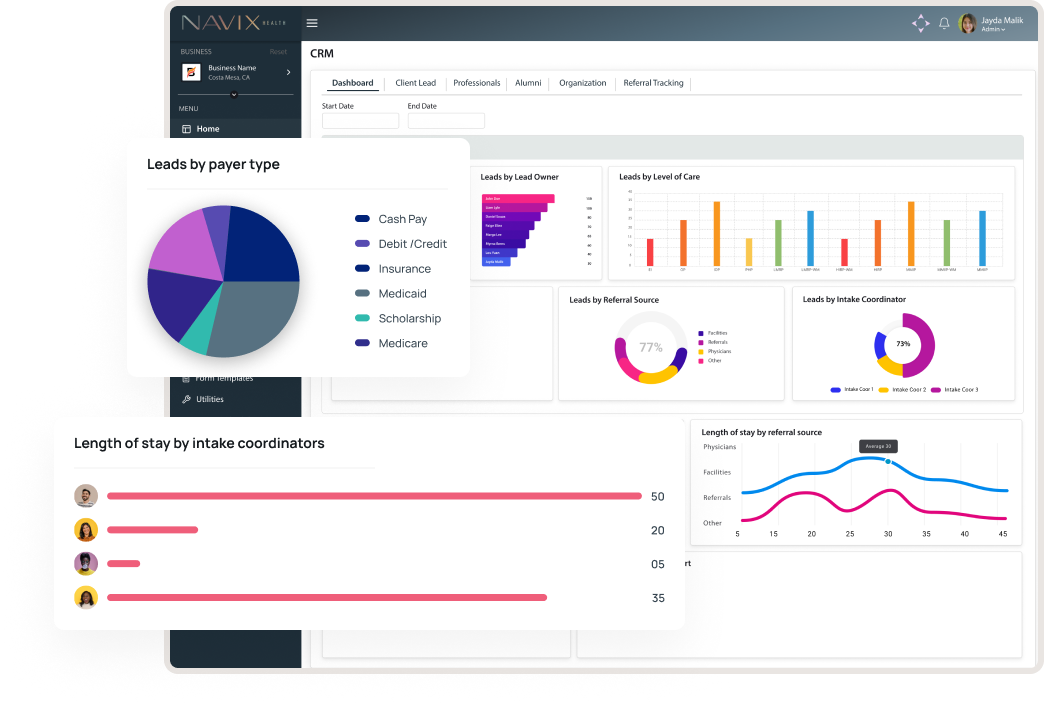1044x704 pixels.
Task: Click the End Date input field
Action: (446, 121)
